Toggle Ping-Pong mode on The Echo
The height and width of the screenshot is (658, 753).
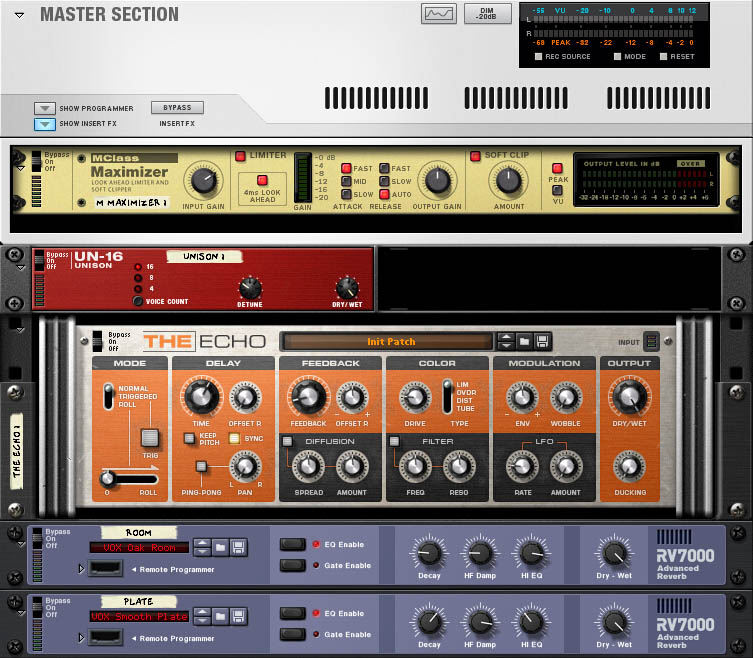(201, 466)
